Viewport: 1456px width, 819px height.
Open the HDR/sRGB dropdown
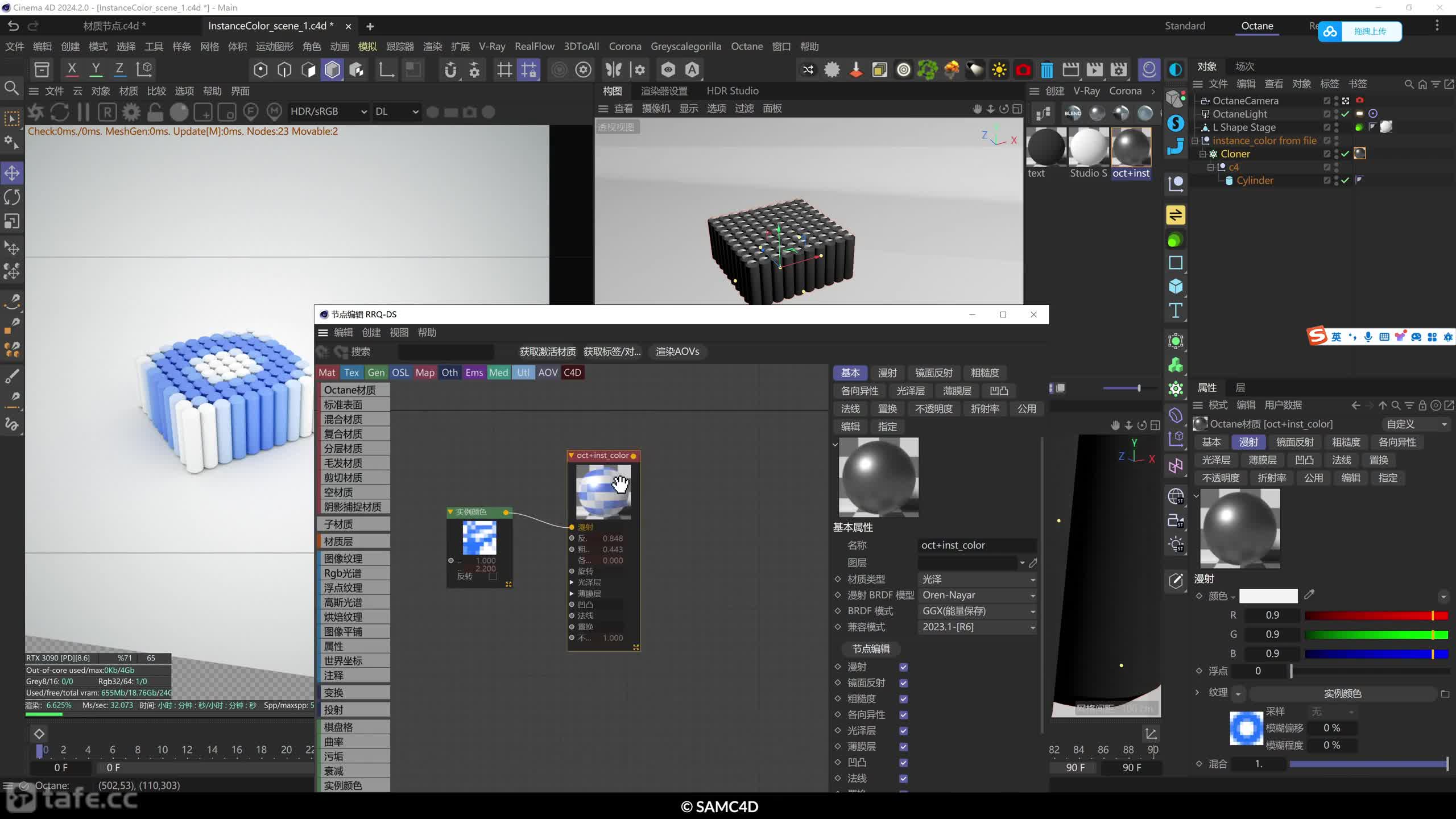(x=328, y=111)
